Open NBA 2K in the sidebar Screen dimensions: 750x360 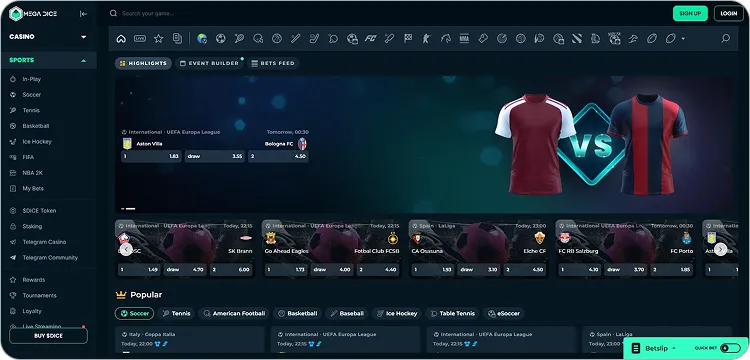tap(33, 173)
